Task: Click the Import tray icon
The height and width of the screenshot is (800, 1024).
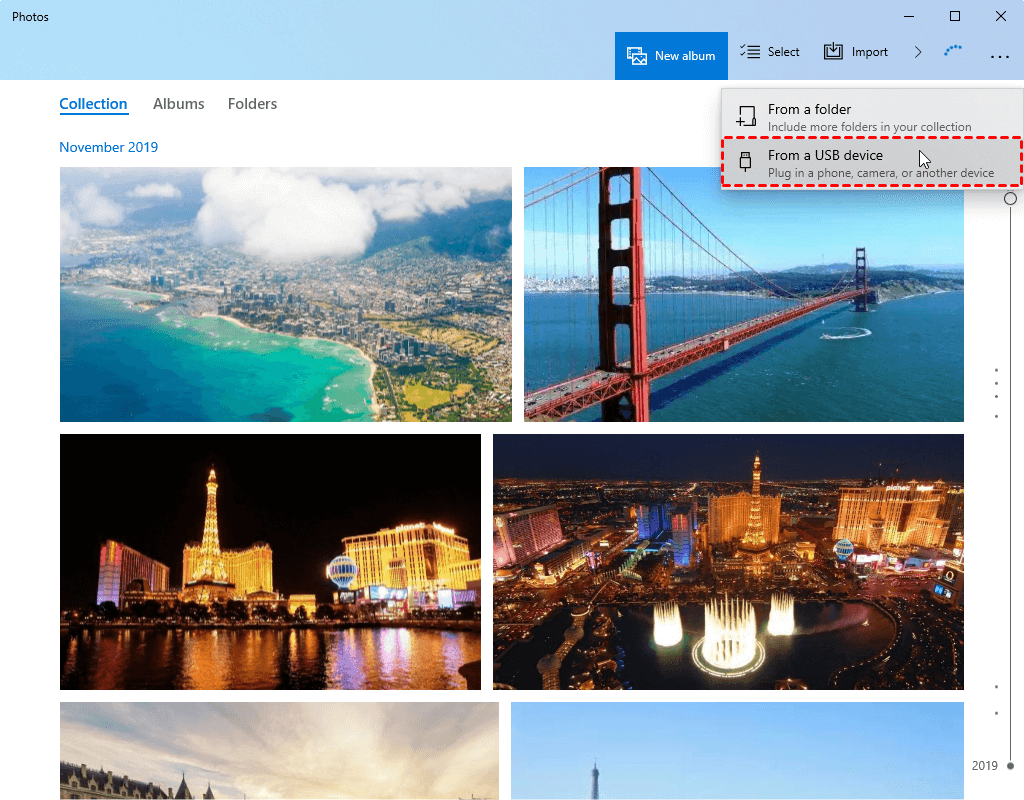Action: click(833, 51)
